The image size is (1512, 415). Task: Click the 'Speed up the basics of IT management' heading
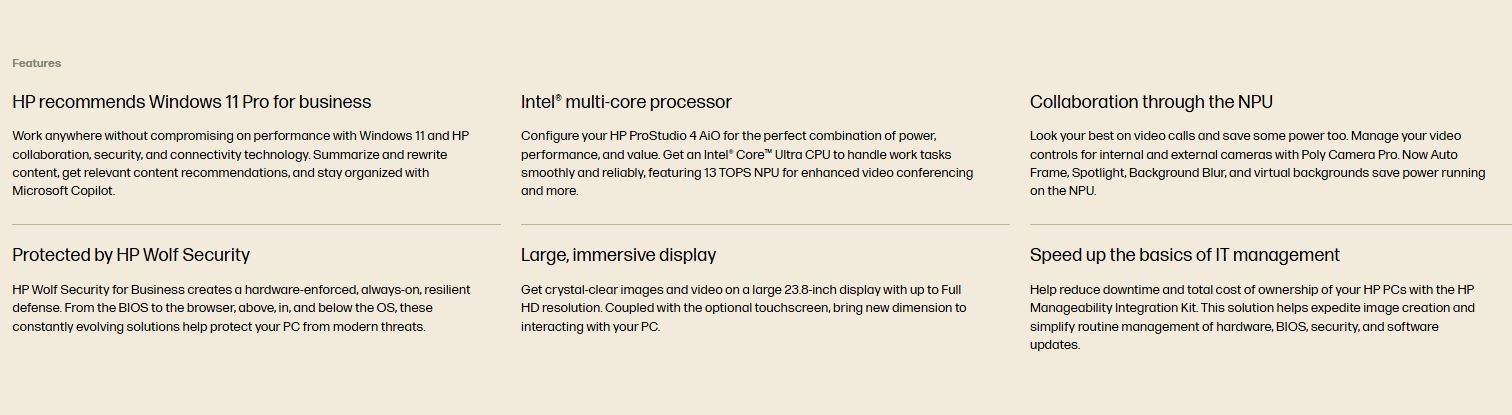pos(1185,255)
